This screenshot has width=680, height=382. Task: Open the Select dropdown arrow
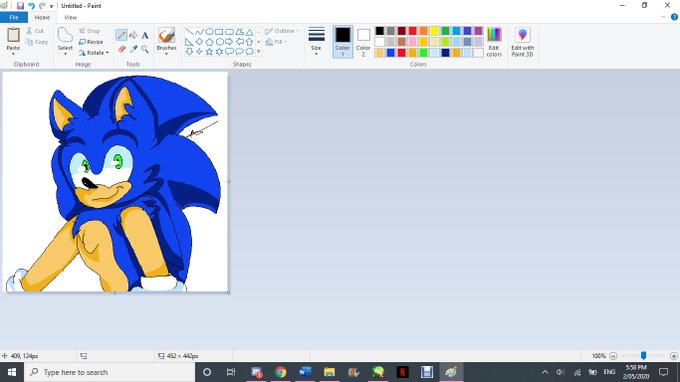pos(65,54)
